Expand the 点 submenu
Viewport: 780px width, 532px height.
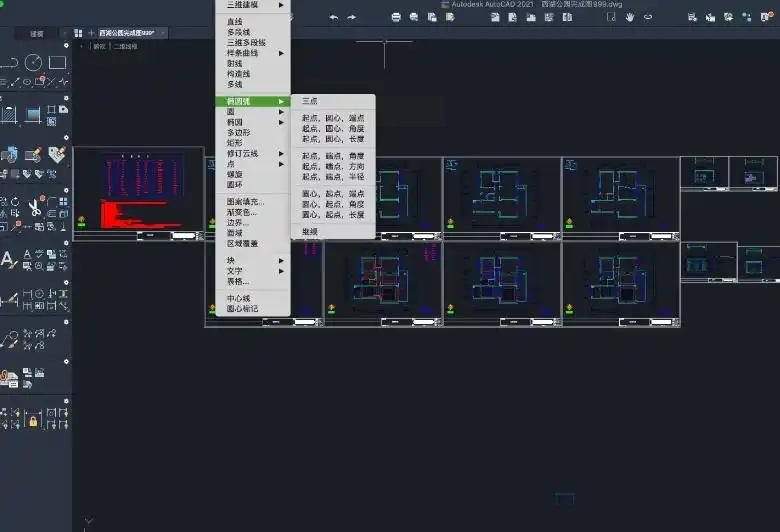(253, 164)
